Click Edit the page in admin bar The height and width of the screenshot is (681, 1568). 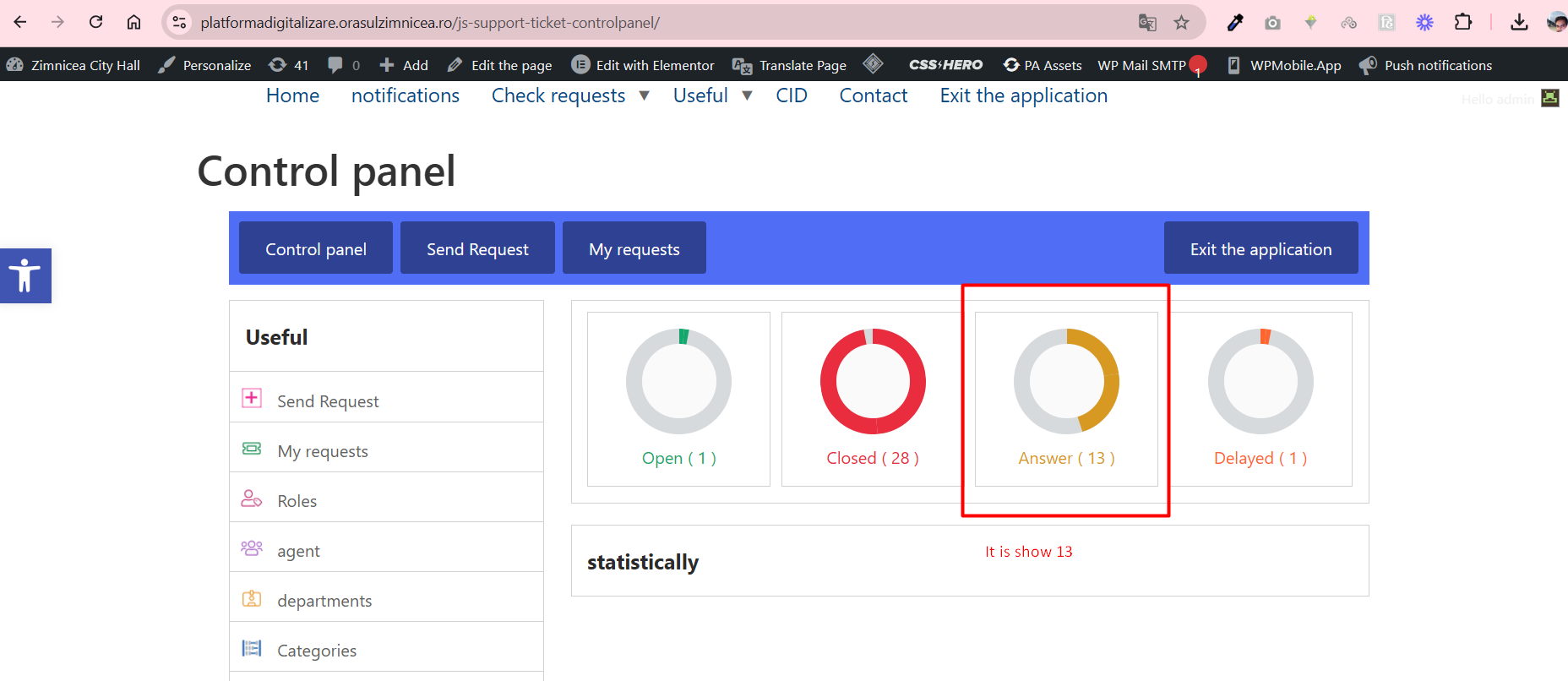(x=499, y=65)
